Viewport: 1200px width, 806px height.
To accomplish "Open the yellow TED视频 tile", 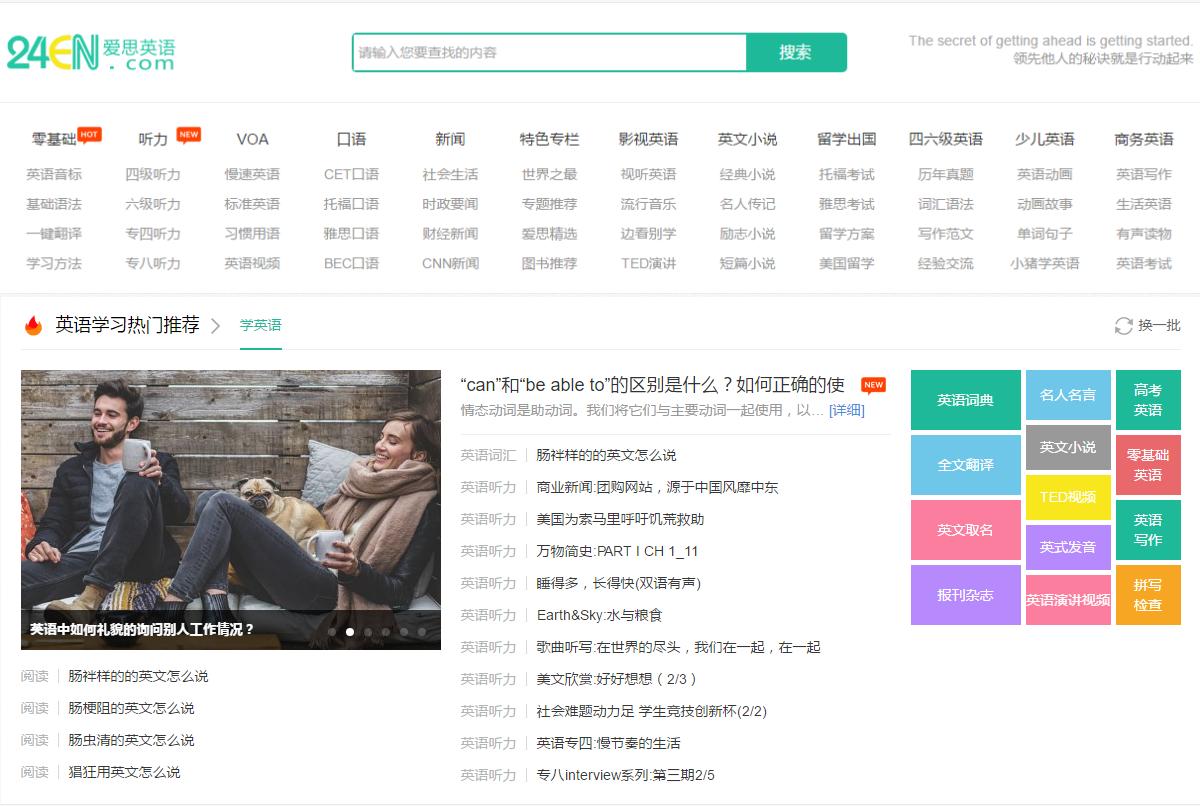I will 1068,497.
